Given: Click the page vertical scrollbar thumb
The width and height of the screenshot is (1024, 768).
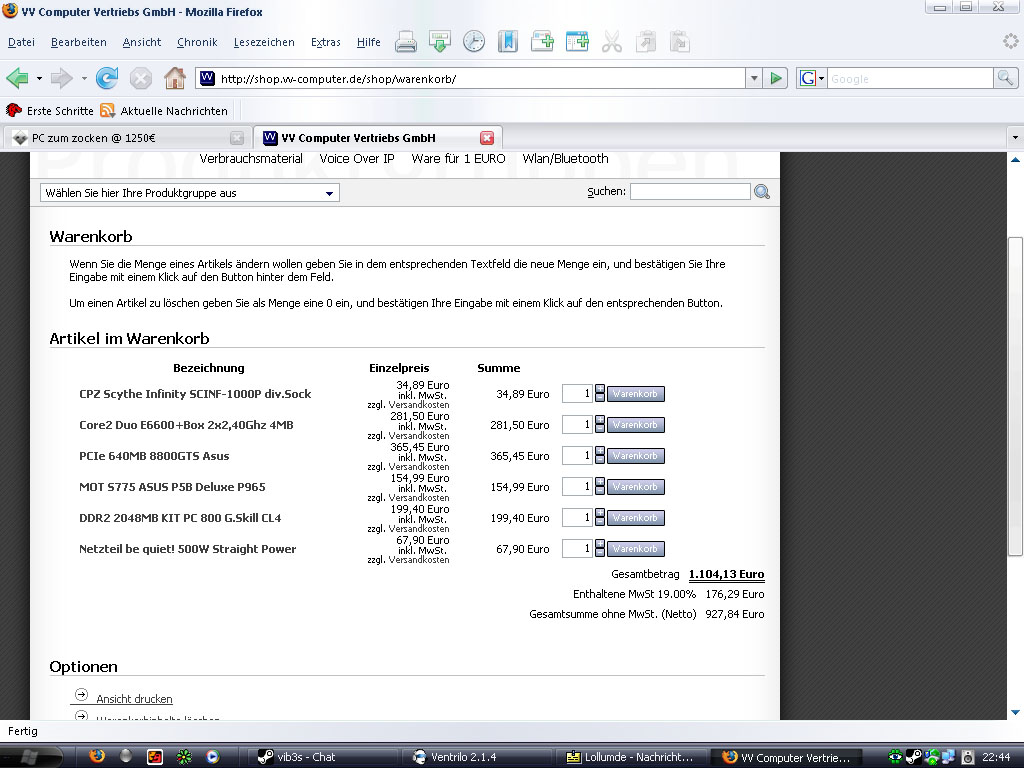Looking at the screenshot, I should [1015, 396].
